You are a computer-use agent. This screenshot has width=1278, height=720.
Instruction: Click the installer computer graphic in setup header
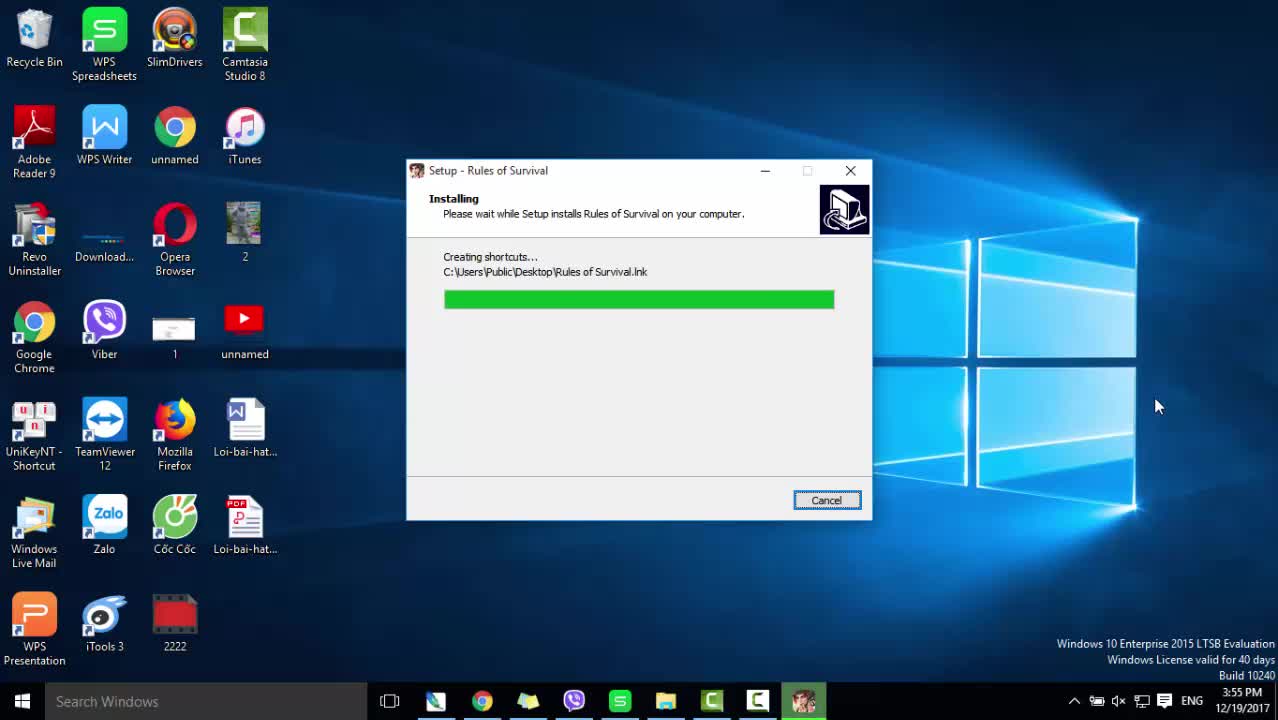click(845, 210)
